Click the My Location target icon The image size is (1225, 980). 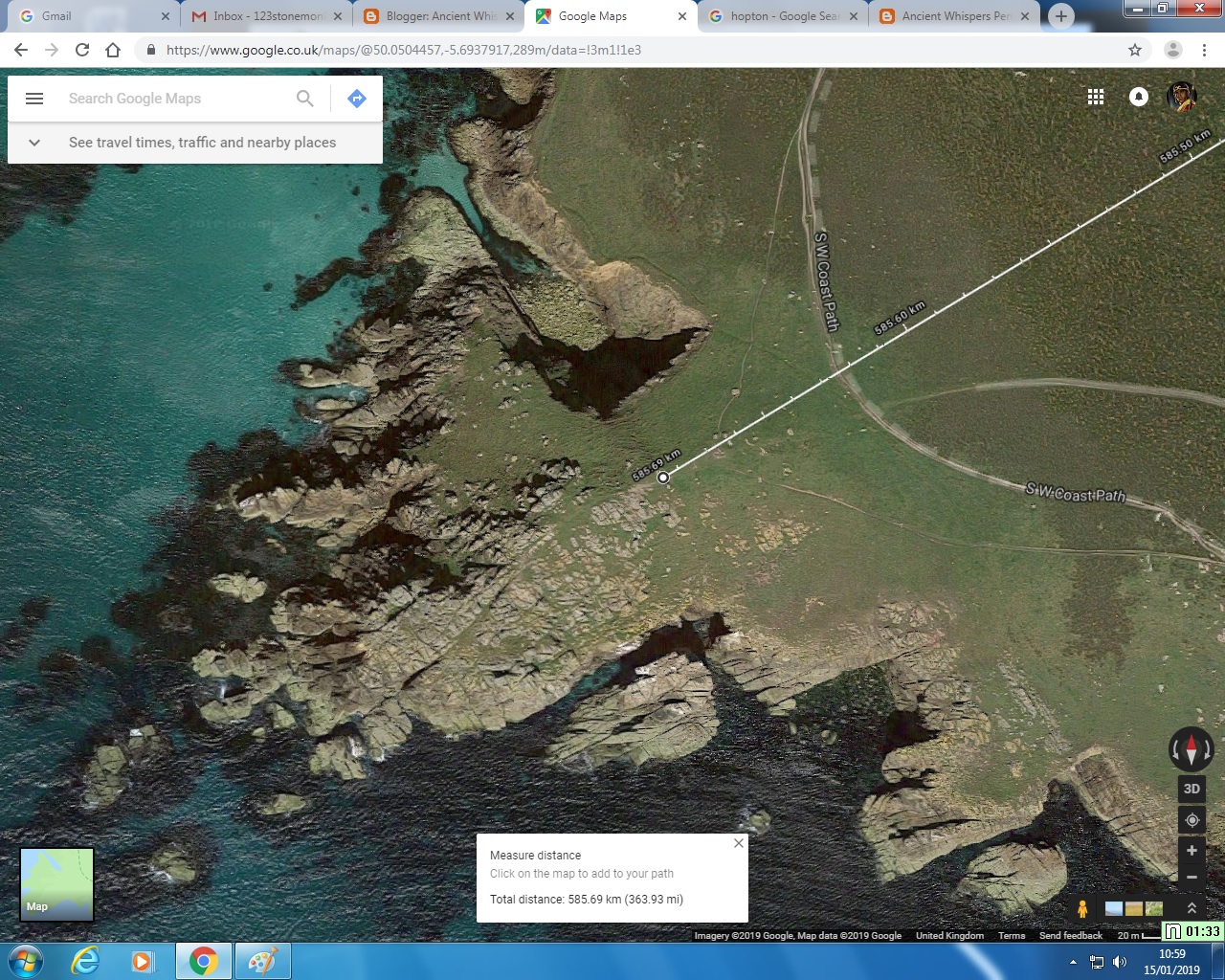pyautogui.click(x=1192, y=819)
